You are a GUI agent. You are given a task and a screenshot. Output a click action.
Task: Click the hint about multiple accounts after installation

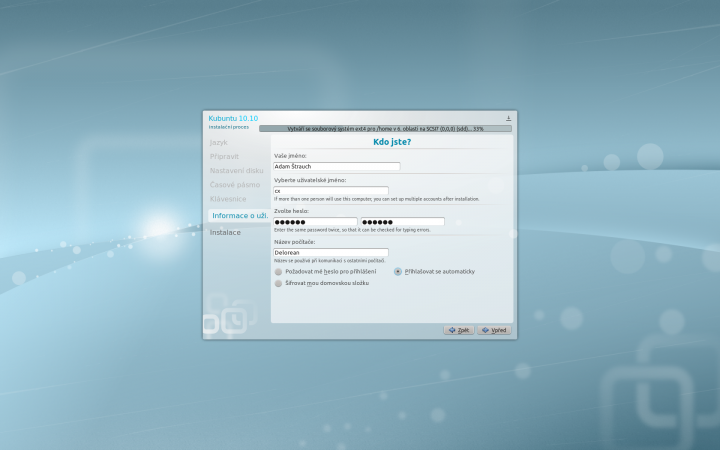pyautogui.click(x=377, y=199)
